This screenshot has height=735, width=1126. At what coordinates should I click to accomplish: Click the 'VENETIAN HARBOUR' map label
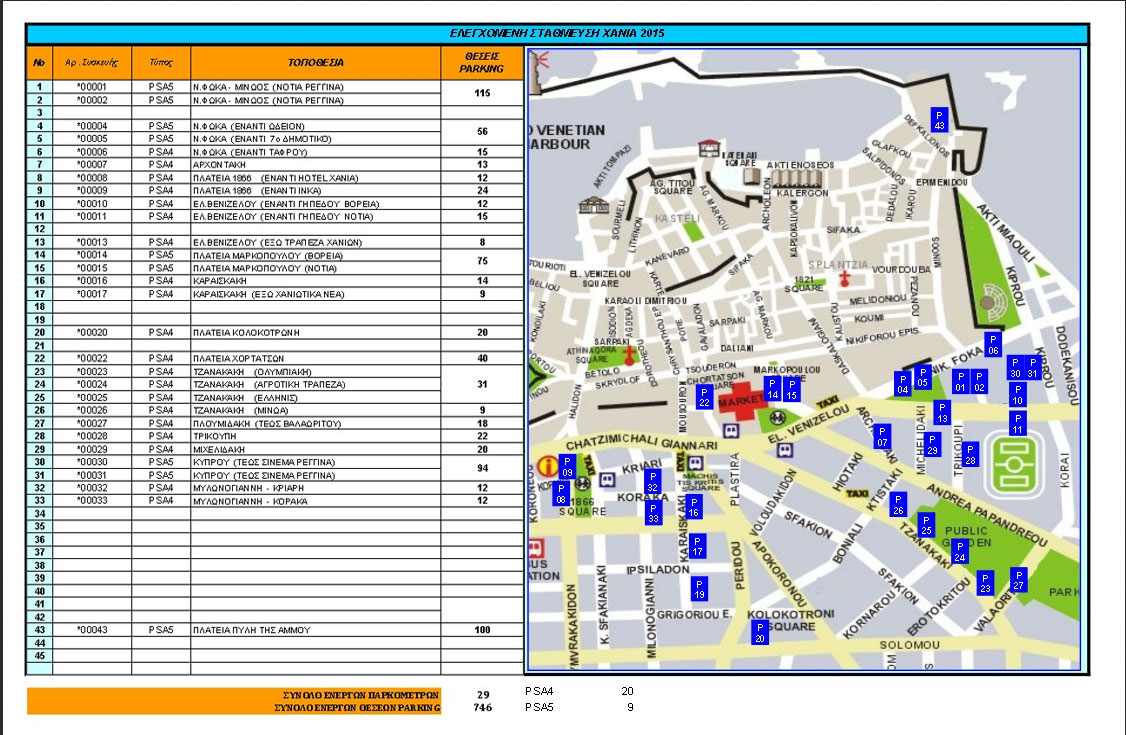[x=567, y=137]
